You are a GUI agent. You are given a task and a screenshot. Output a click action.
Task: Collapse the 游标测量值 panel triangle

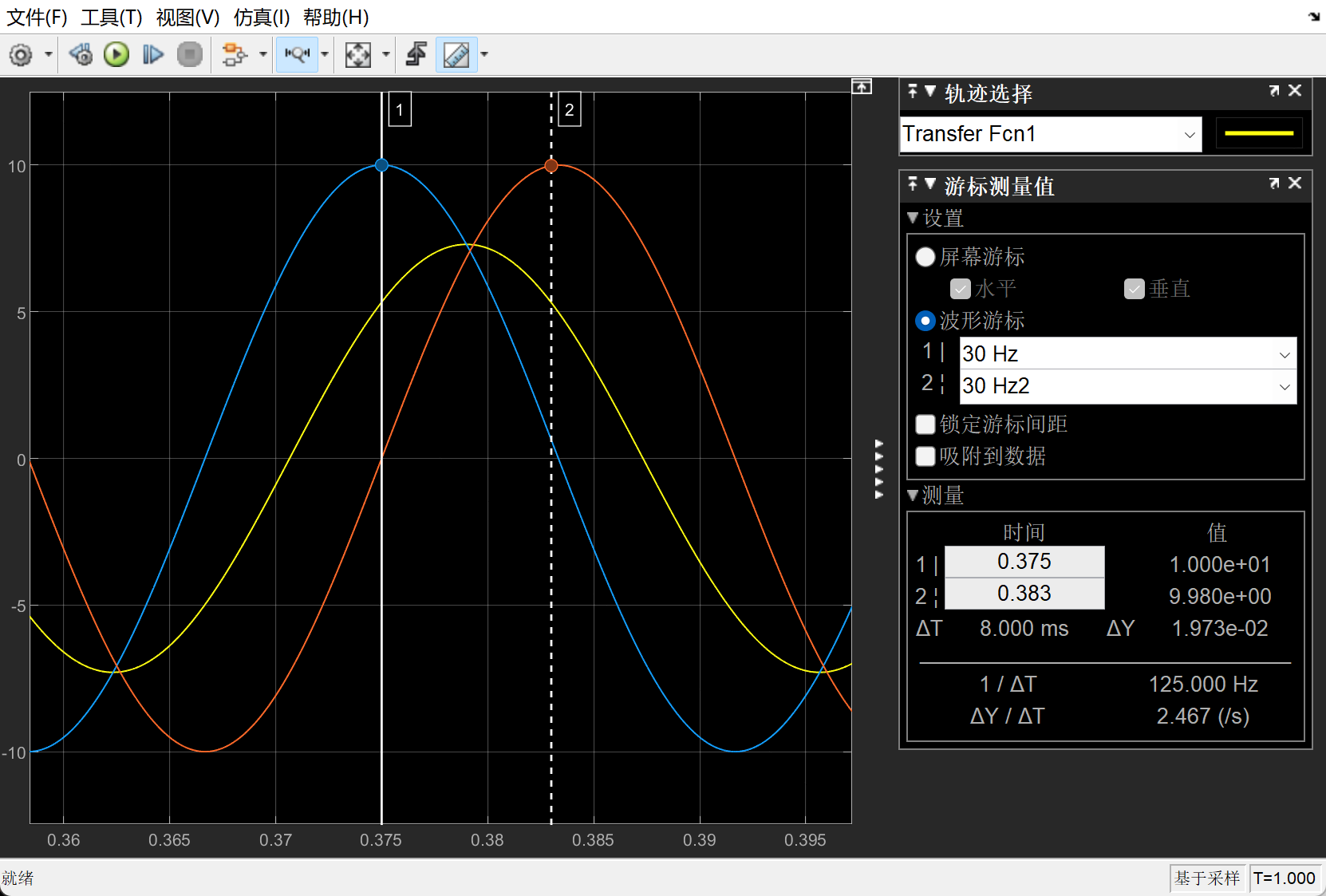coord(930,184)
